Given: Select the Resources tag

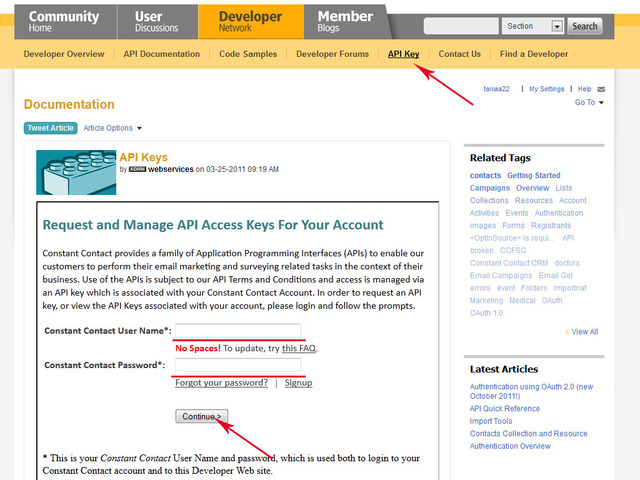Looking at the screenshot, I should [x=533, y=200].
